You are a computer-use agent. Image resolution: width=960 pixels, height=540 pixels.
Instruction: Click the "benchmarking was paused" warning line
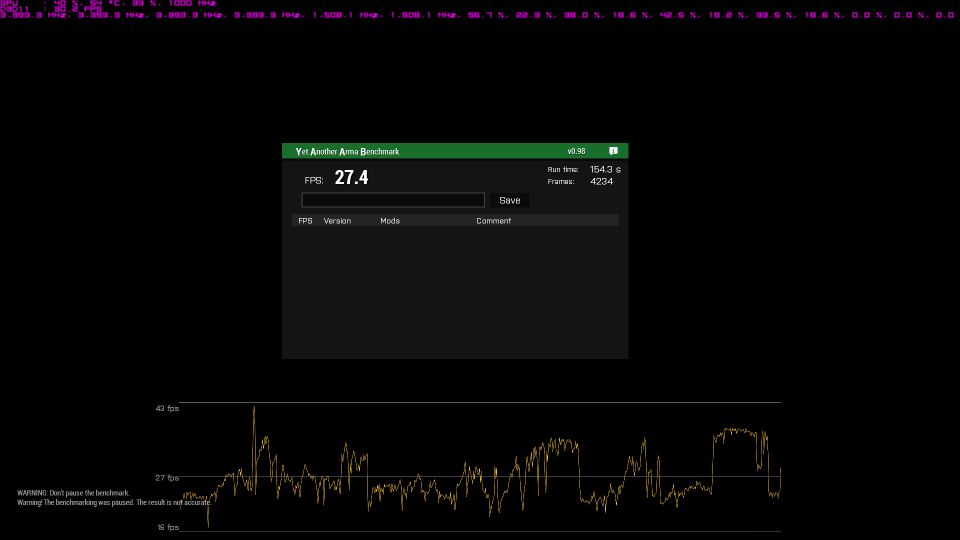pos(114,503)
